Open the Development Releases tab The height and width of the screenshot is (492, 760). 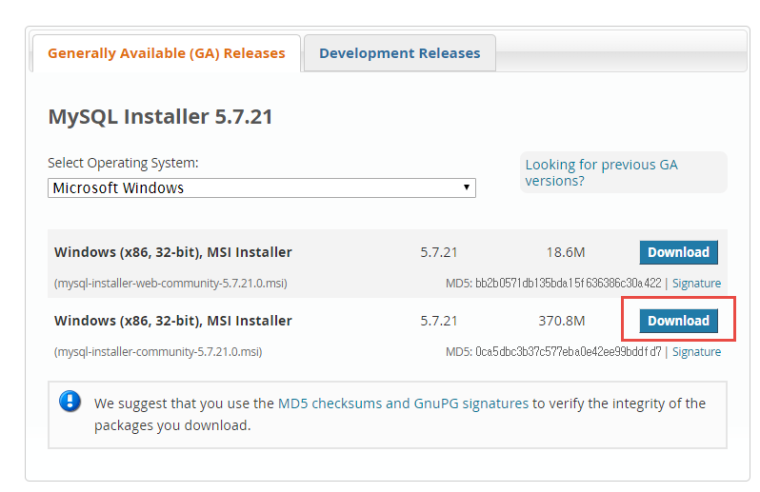coord(399,53)
